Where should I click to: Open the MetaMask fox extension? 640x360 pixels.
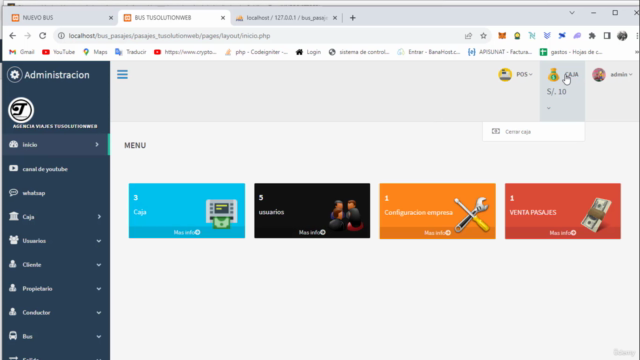pyautogui.click(x=502, y=36)
